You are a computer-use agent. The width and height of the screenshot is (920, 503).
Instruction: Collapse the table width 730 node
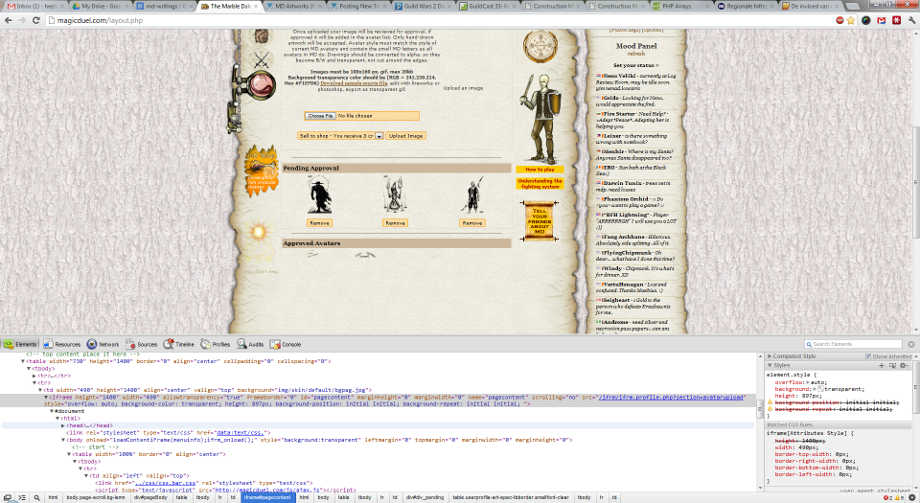[x=23, y=362]
